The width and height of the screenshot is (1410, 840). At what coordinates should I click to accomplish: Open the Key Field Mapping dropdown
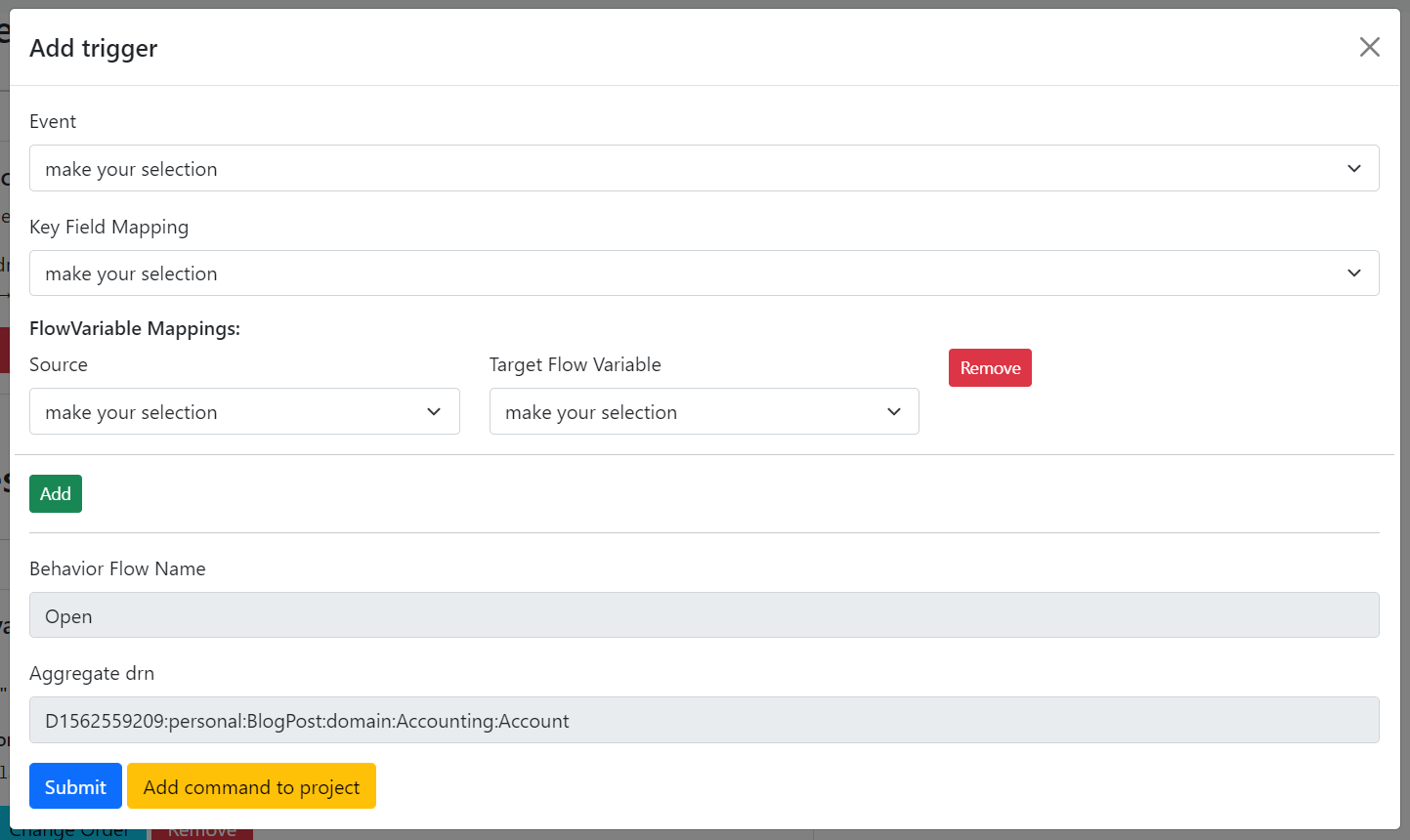pyautogui.click(x=704, y=273)
